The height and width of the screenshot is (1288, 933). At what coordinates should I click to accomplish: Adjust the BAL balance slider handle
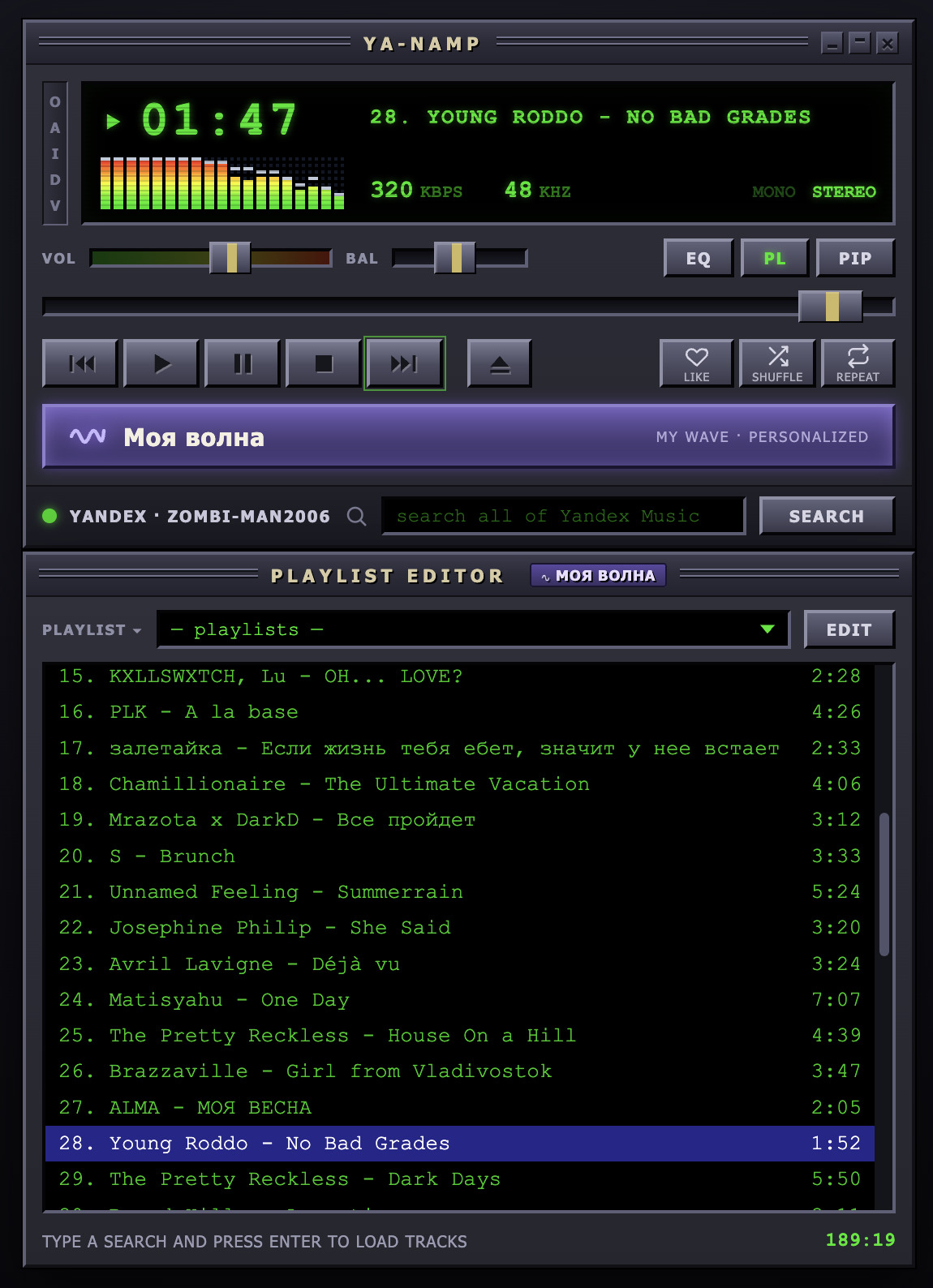click(455, 258)
